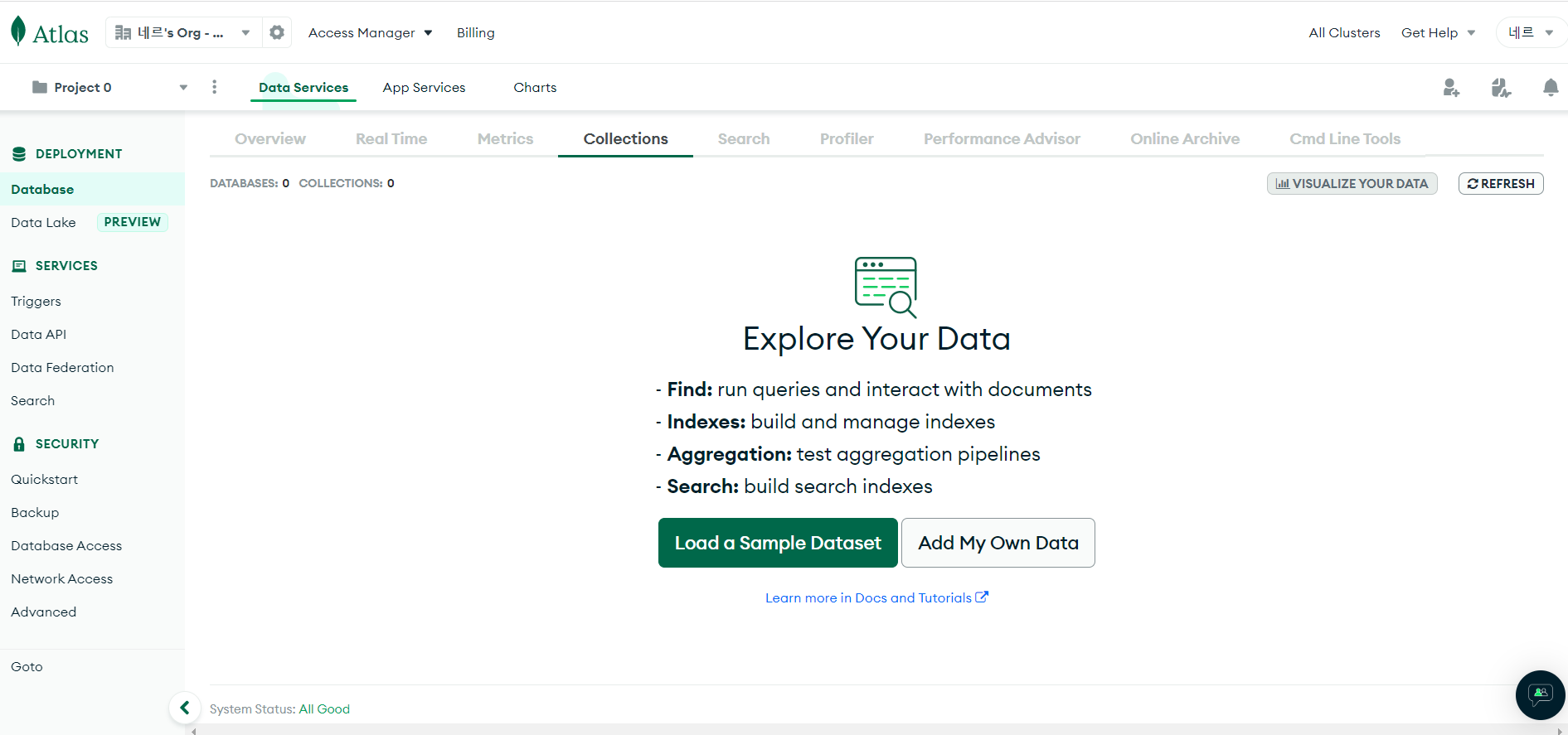Open the Cmd Line Tools tab
1568x735 pixels.
(1345, 139)
